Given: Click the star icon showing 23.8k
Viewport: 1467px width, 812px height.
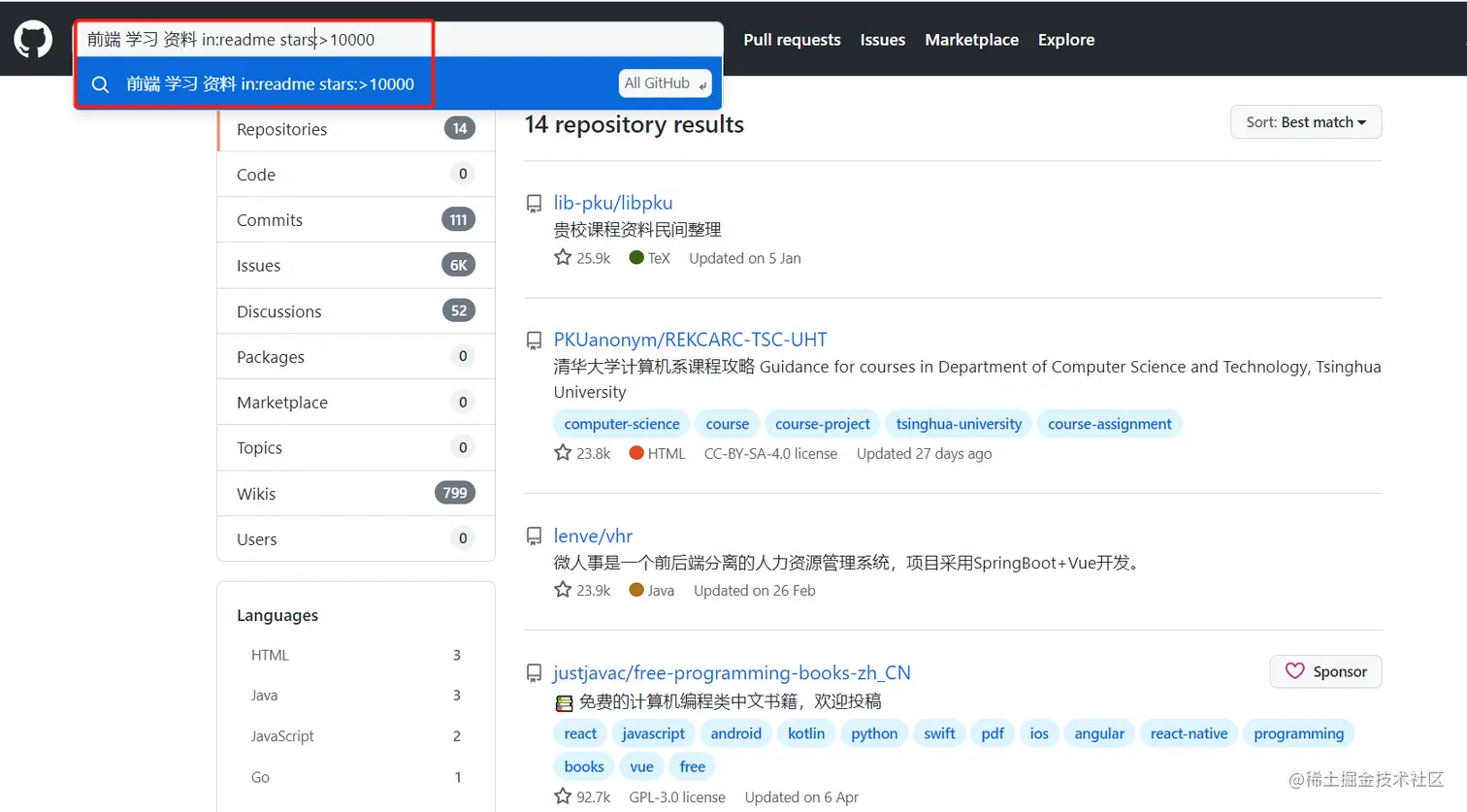Looking at the screenshot, I should point(563,452).
